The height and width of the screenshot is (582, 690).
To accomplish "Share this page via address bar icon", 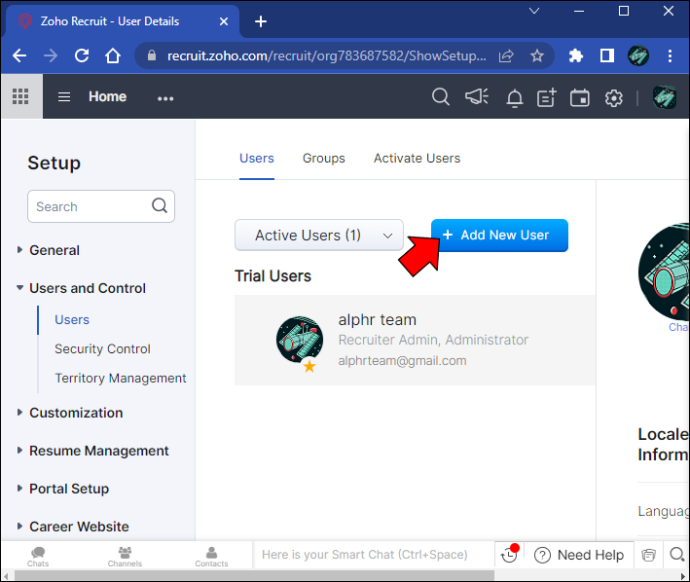I will pyautogui.click(x=506, y=56).
